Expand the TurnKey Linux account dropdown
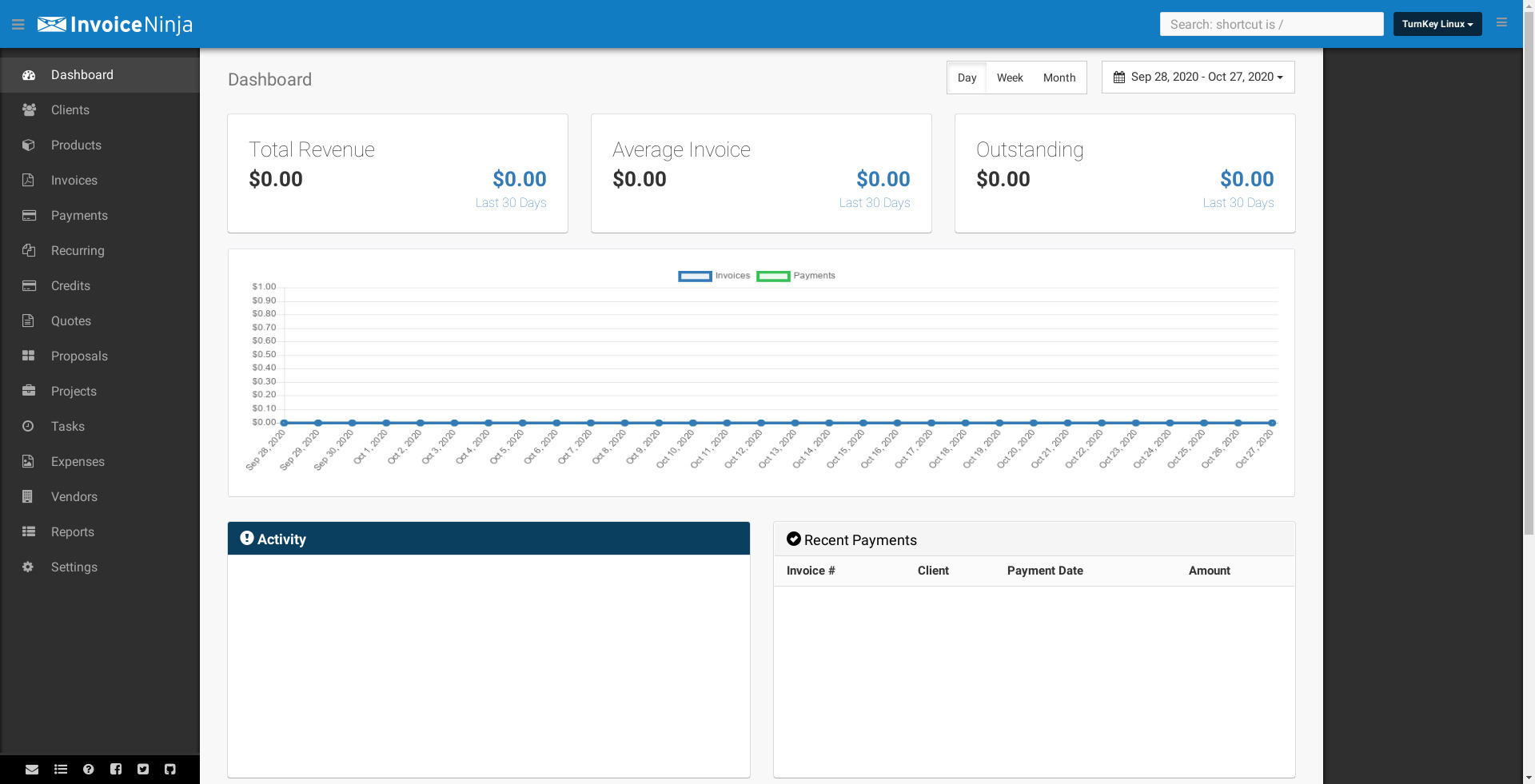The height and width of the screenshot is (784, 1535). (1437, 24)
